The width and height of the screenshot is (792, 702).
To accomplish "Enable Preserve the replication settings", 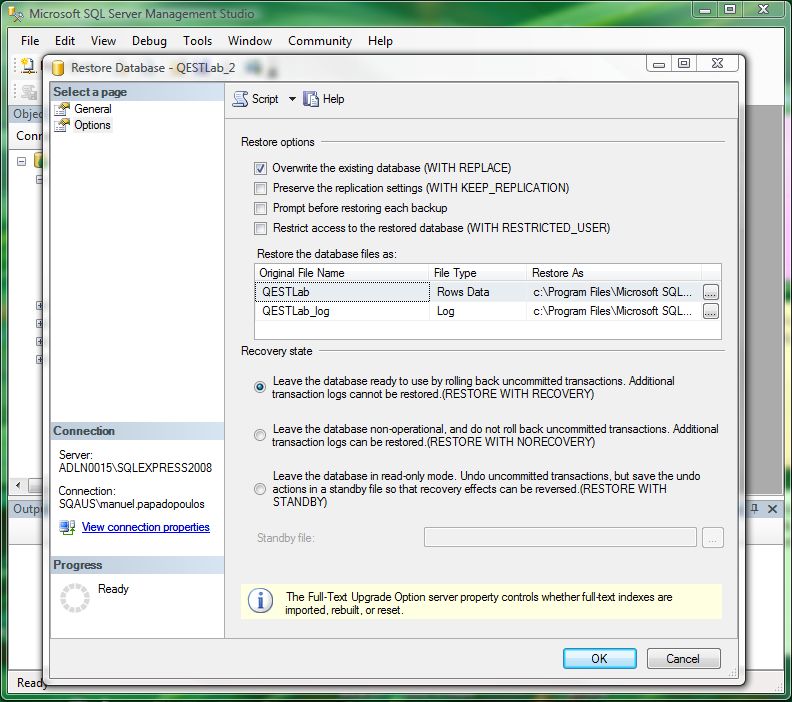I will click(x=261, y=188).
